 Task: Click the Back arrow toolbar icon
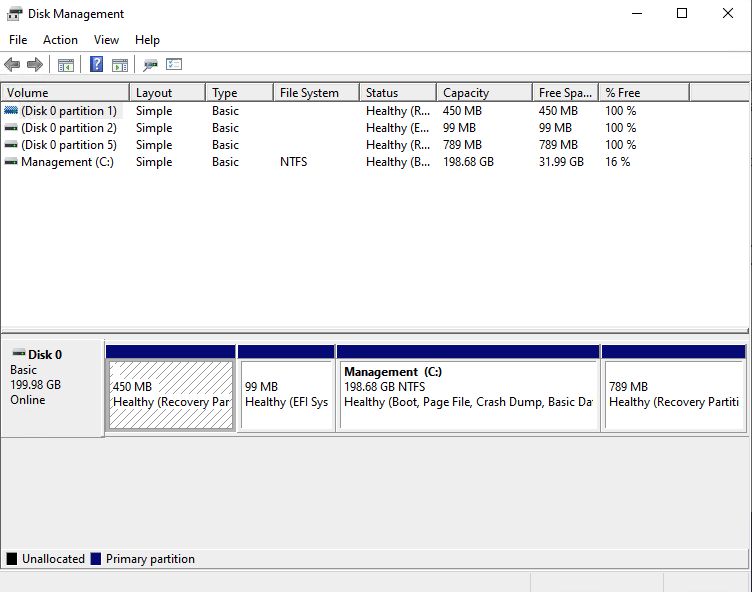12,64
